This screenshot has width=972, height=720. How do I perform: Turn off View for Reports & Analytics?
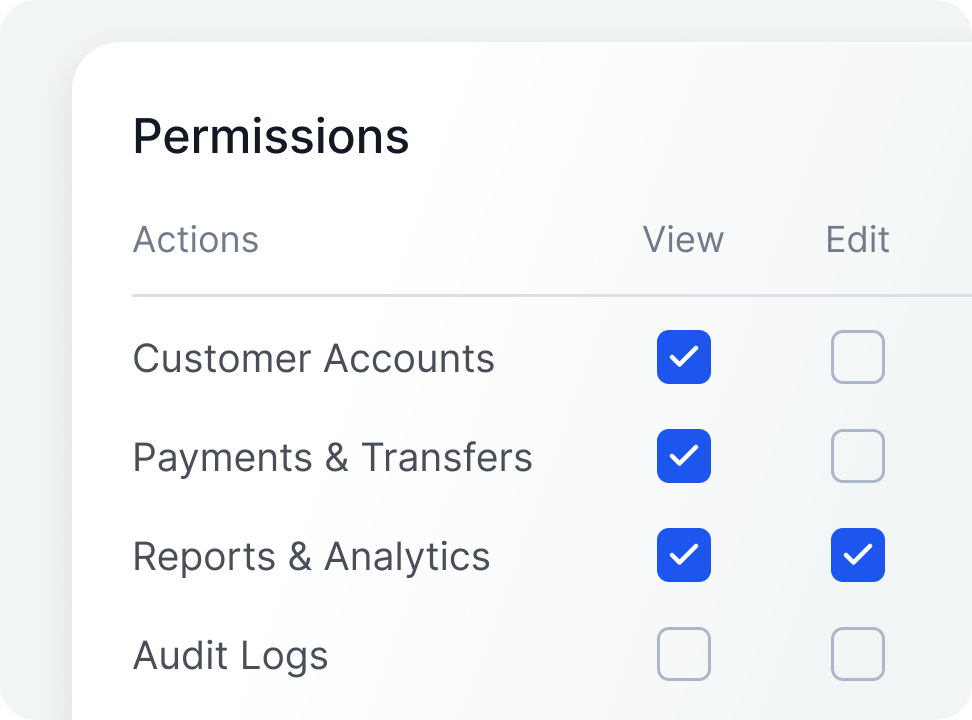684,555
